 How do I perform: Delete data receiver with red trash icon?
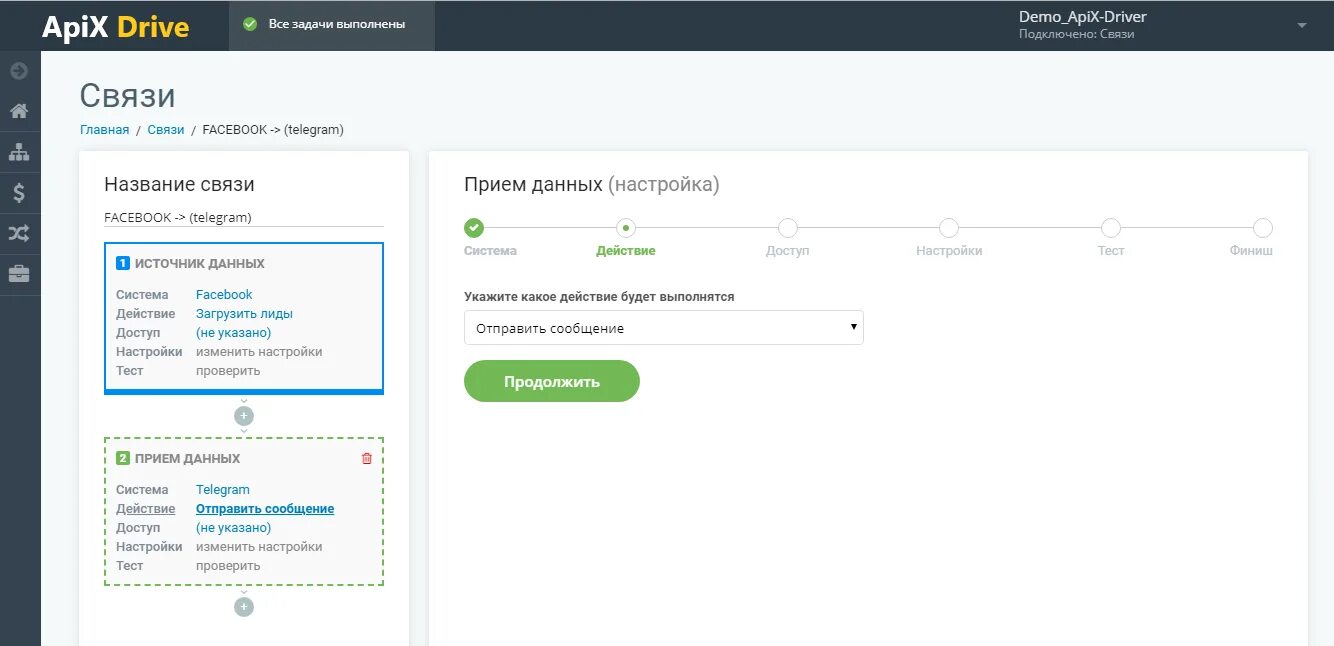pos(367,458)
